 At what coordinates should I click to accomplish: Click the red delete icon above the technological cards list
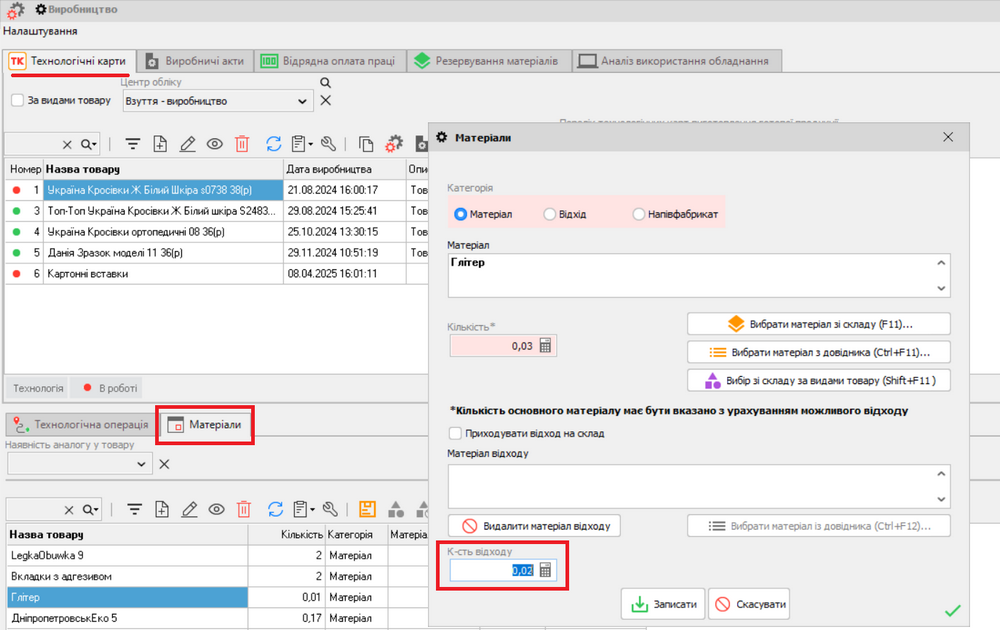[x=242, y=144]
